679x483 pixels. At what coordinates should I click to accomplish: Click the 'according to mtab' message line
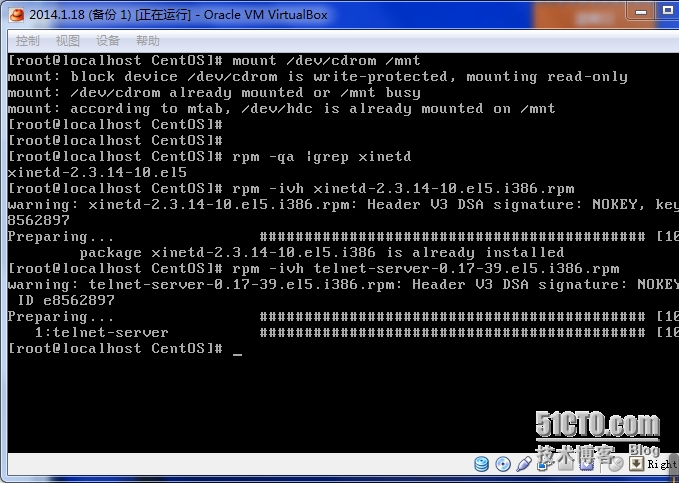tap(281, 109)
